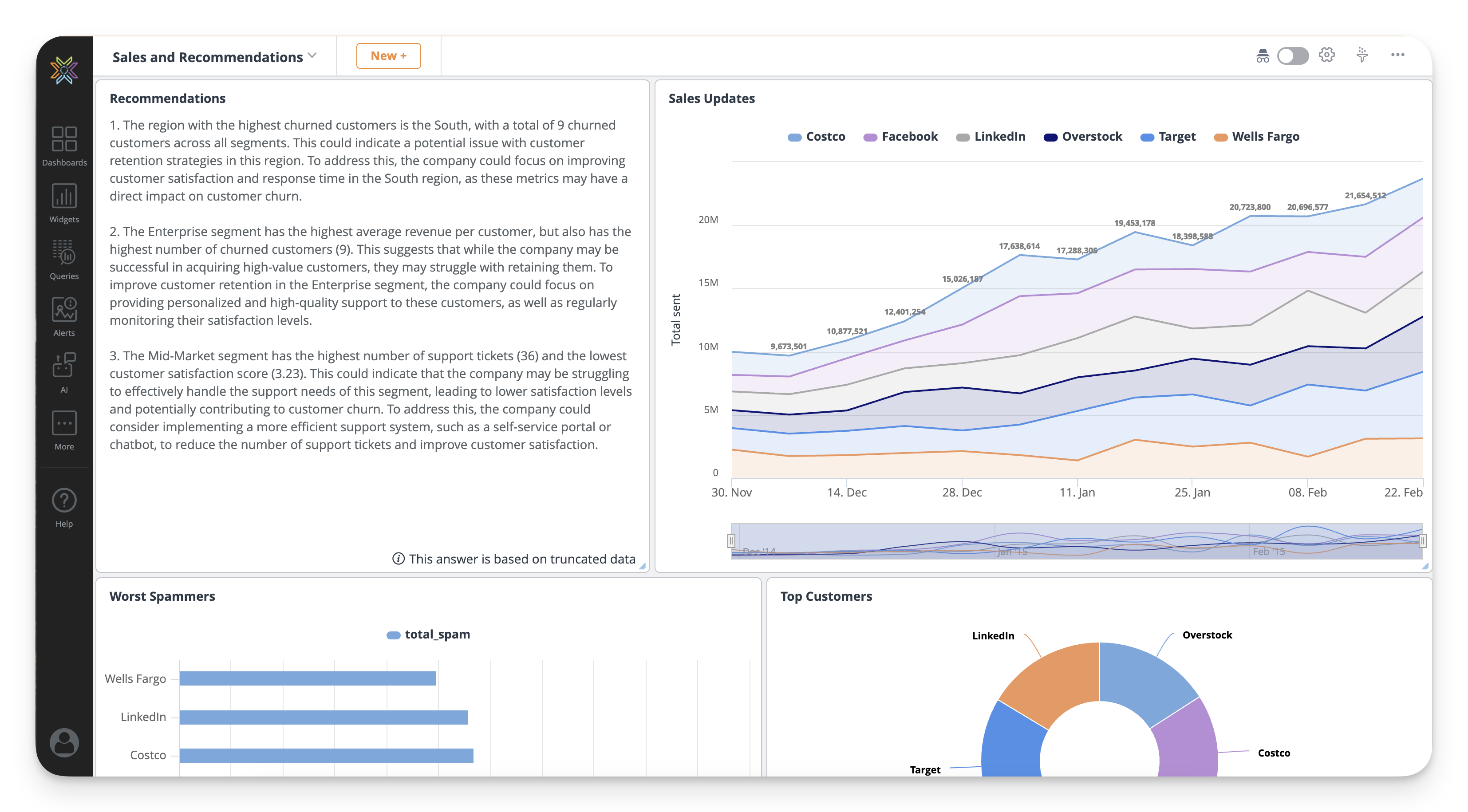
Task: Click data label 15,026,187
Action: (962, 279)
